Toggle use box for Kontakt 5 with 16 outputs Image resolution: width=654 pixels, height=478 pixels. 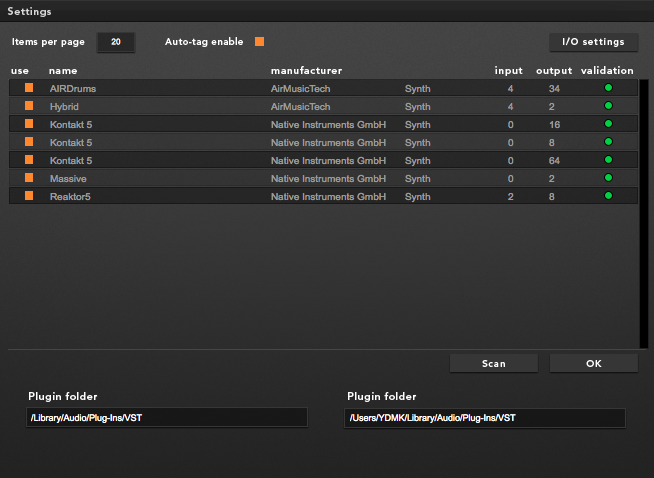(x=29, y=123)
